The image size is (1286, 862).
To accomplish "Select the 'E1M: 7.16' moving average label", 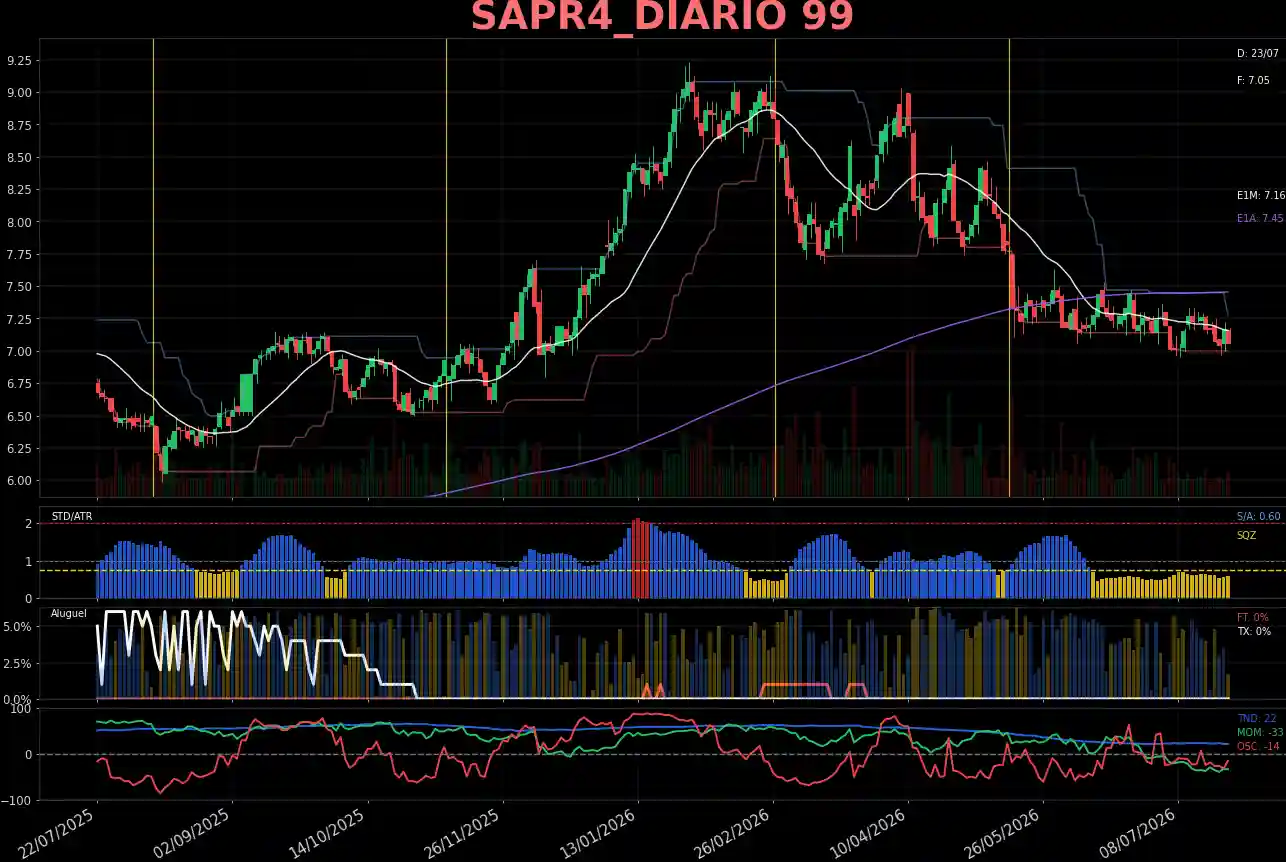I will pyautogui.click(x=1260, y=196).
